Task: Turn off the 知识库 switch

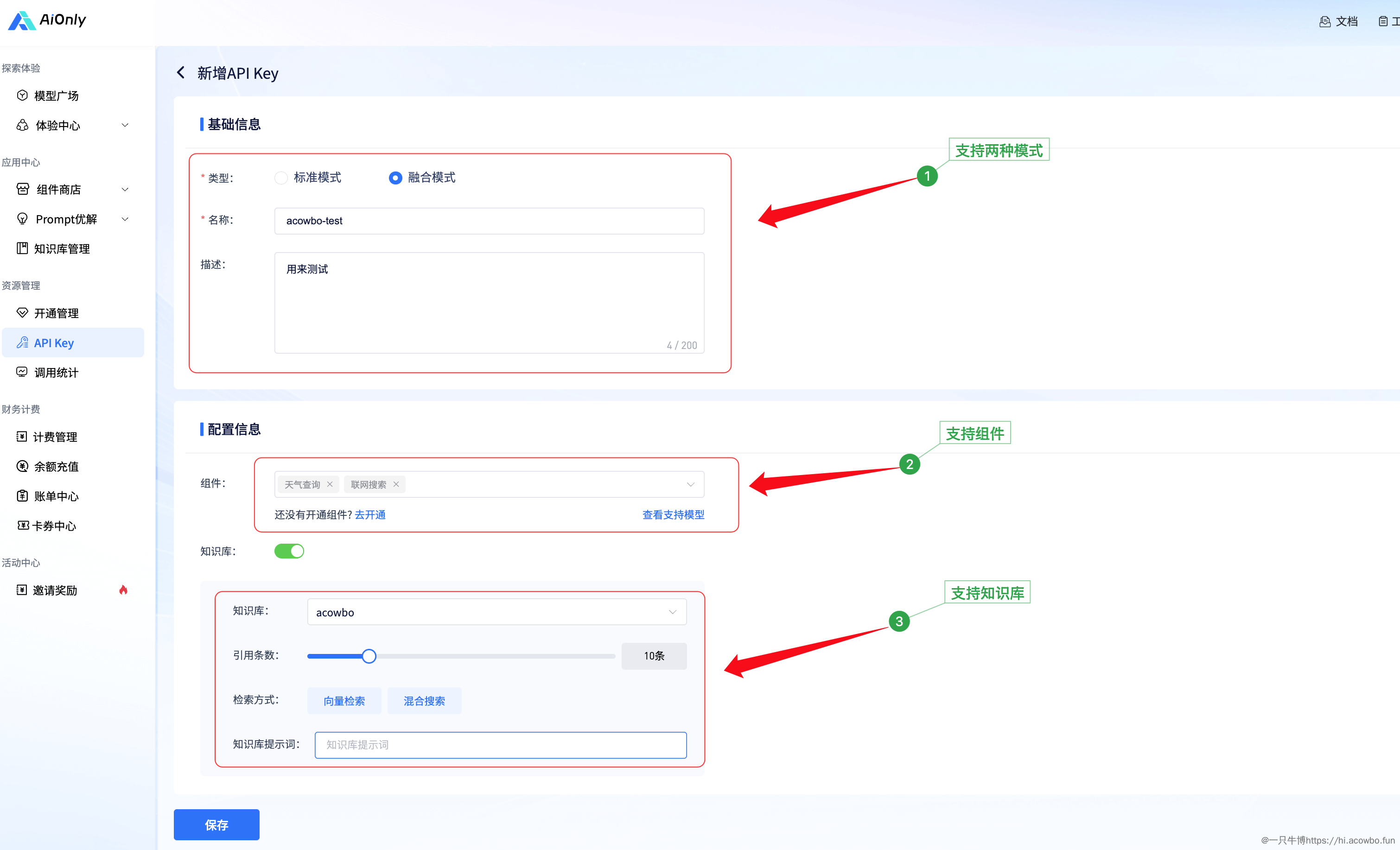Action: [289, 551]
